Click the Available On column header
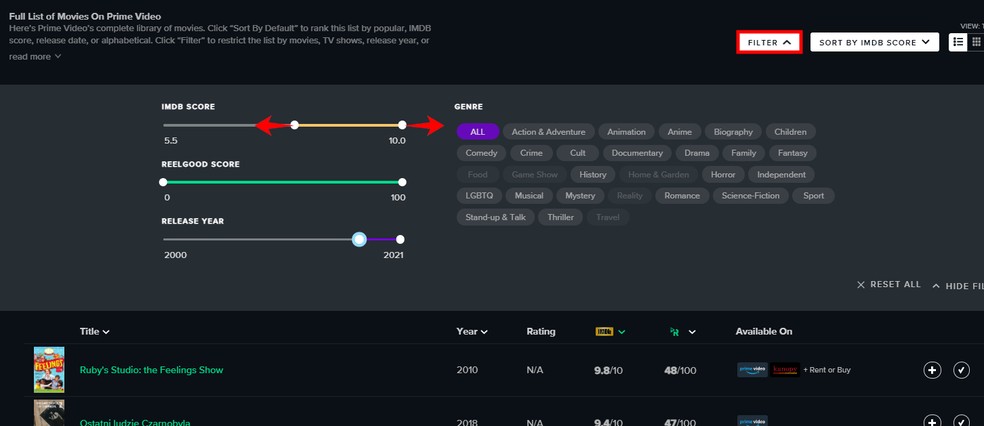Viewport: 984px width, 426px height. coord(764,331)
